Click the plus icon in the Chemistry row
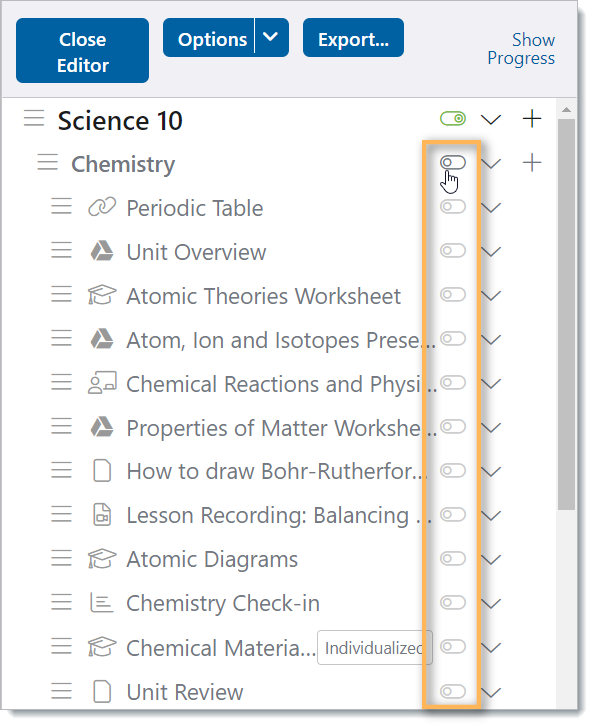The image size is (593, 725). [532, 163]
